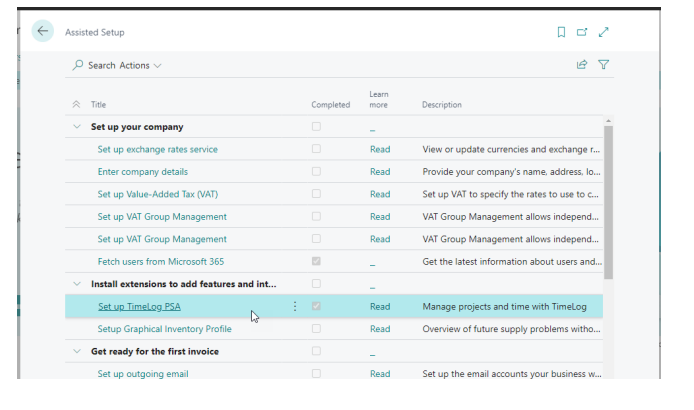Click the search magnifier icon
The image size is (694, 410).
[78, 65]
